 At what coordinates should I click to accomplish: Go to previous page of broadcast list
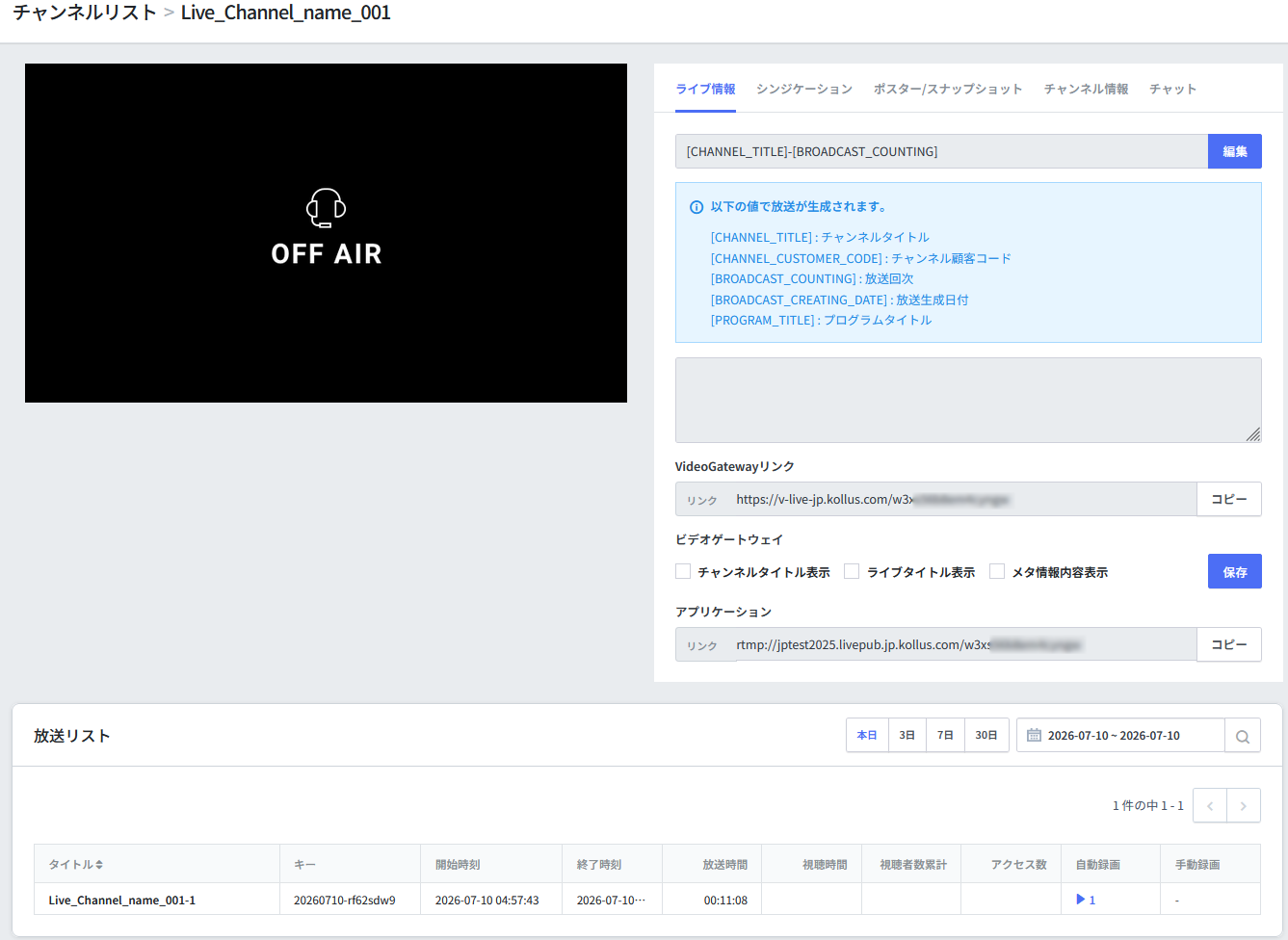click(x=1210, y=805)
